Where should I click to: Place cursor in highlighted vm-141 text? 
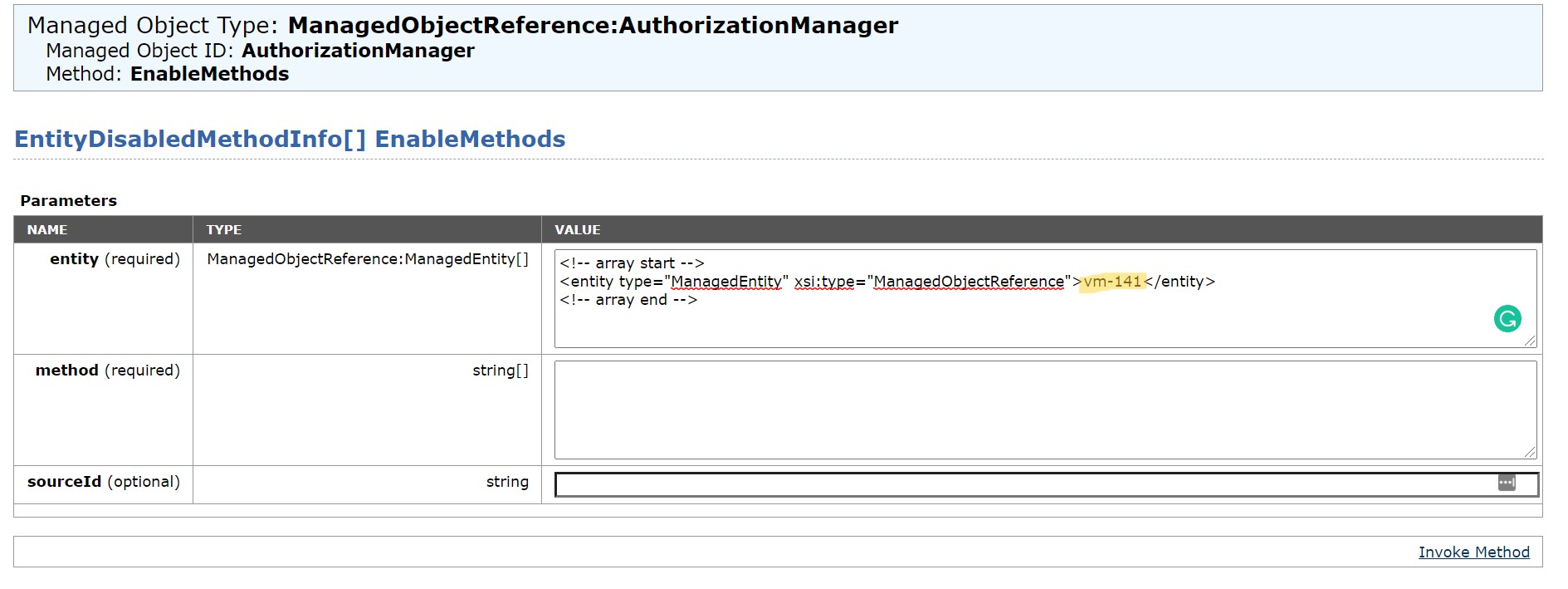[1112, 282]
